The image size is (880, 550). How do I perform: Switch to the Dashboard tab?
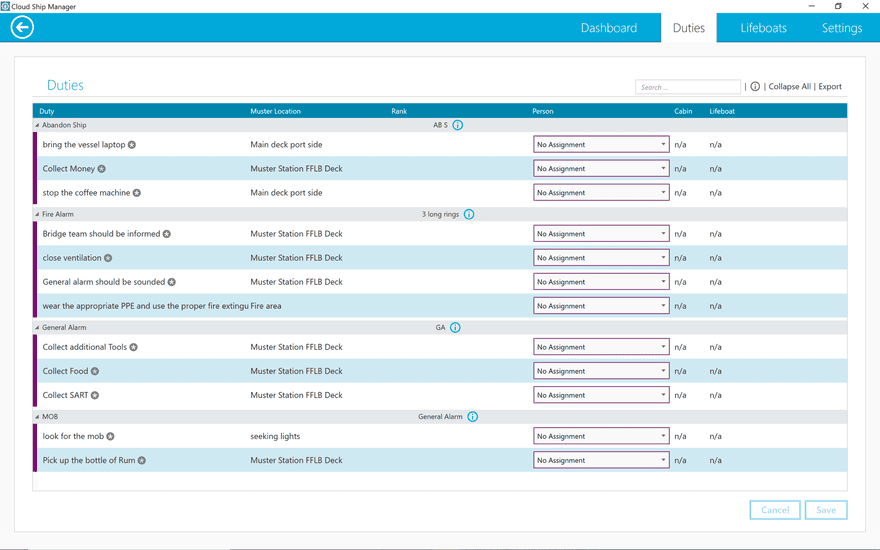pos(608,28)
